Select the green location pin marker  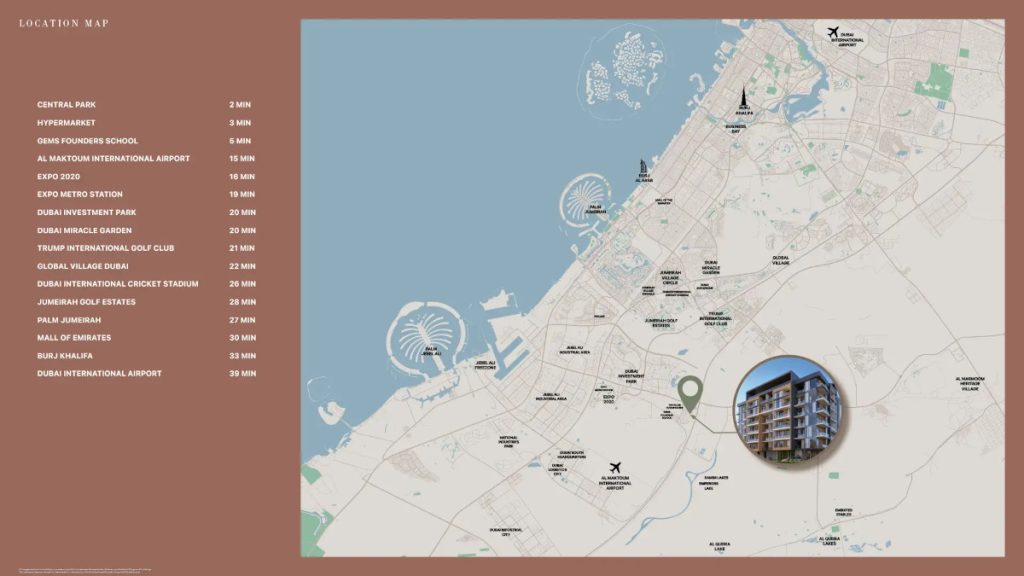pos(691,389)
